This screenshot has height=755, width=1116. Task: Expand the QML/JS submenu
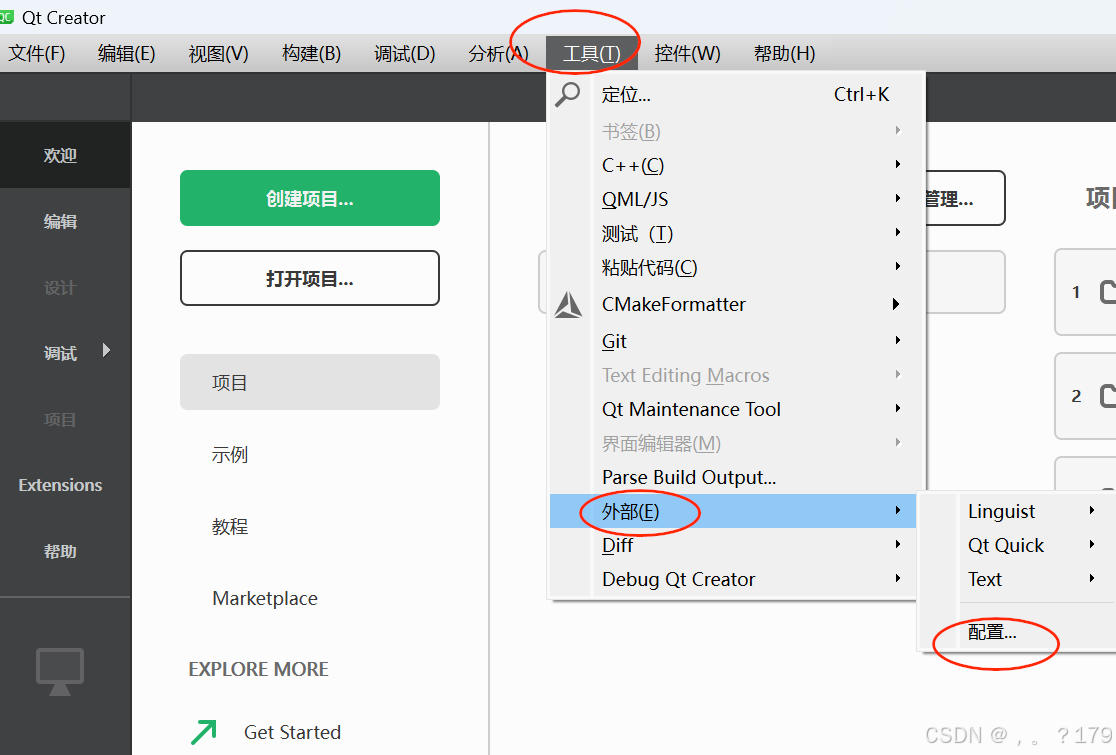coord(737,199)
